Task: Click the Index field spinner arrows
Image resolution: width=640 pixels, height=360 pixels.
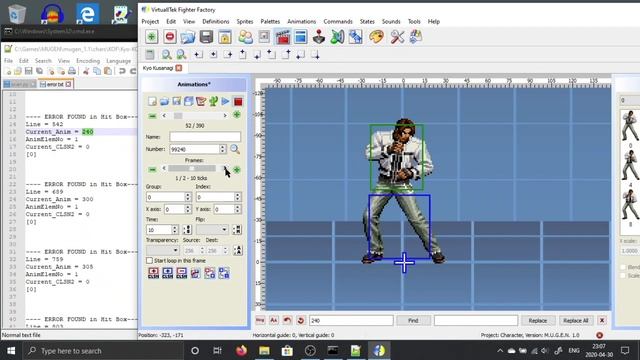Action: (x=238, y=197)
